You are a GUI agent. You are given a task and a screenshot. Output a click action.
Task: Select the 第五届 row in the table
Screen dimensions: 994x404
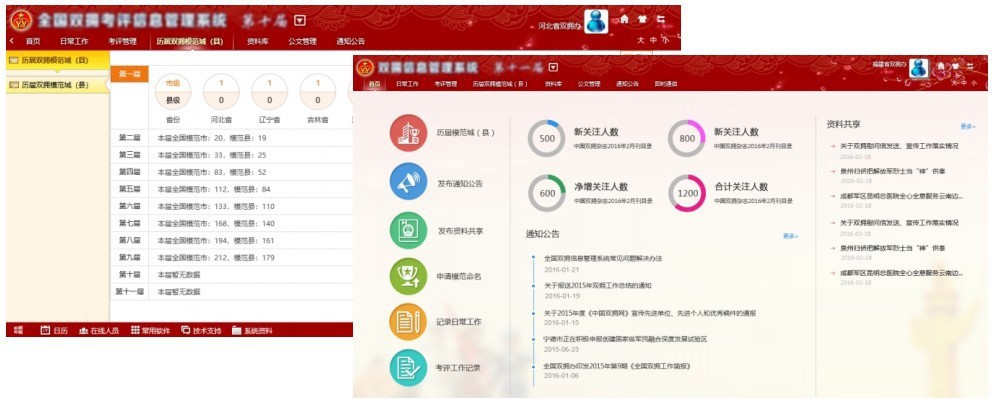coord(129,190)
